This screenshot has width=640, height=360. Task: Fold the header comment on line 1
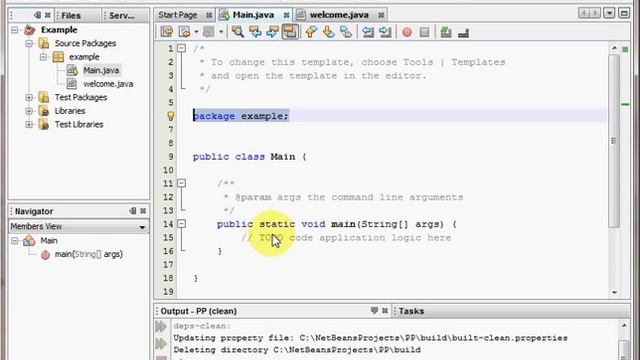182,49
